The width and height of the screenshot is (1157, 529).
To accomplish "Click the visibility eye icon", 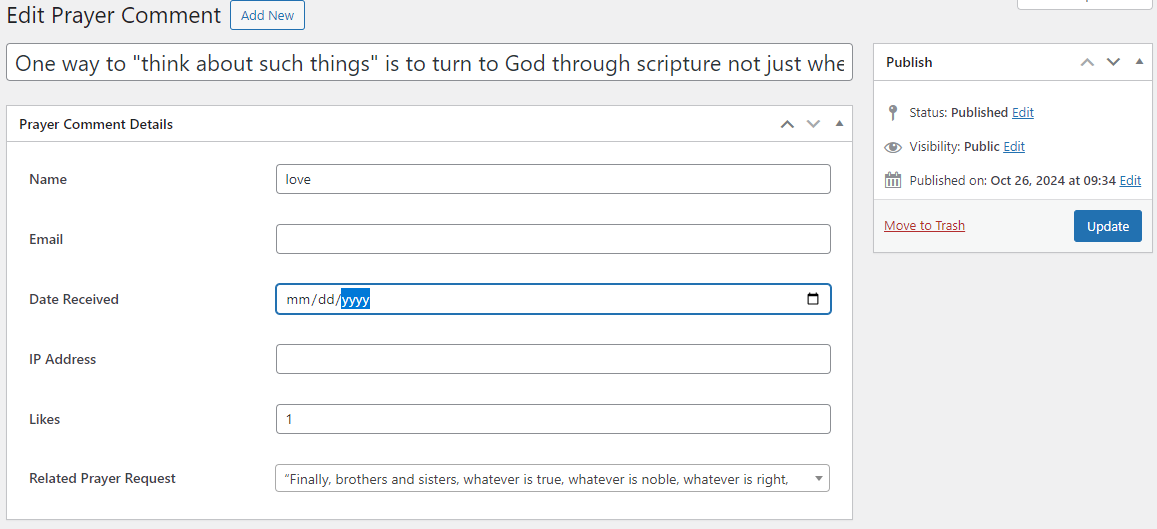I will pos(893,147).
